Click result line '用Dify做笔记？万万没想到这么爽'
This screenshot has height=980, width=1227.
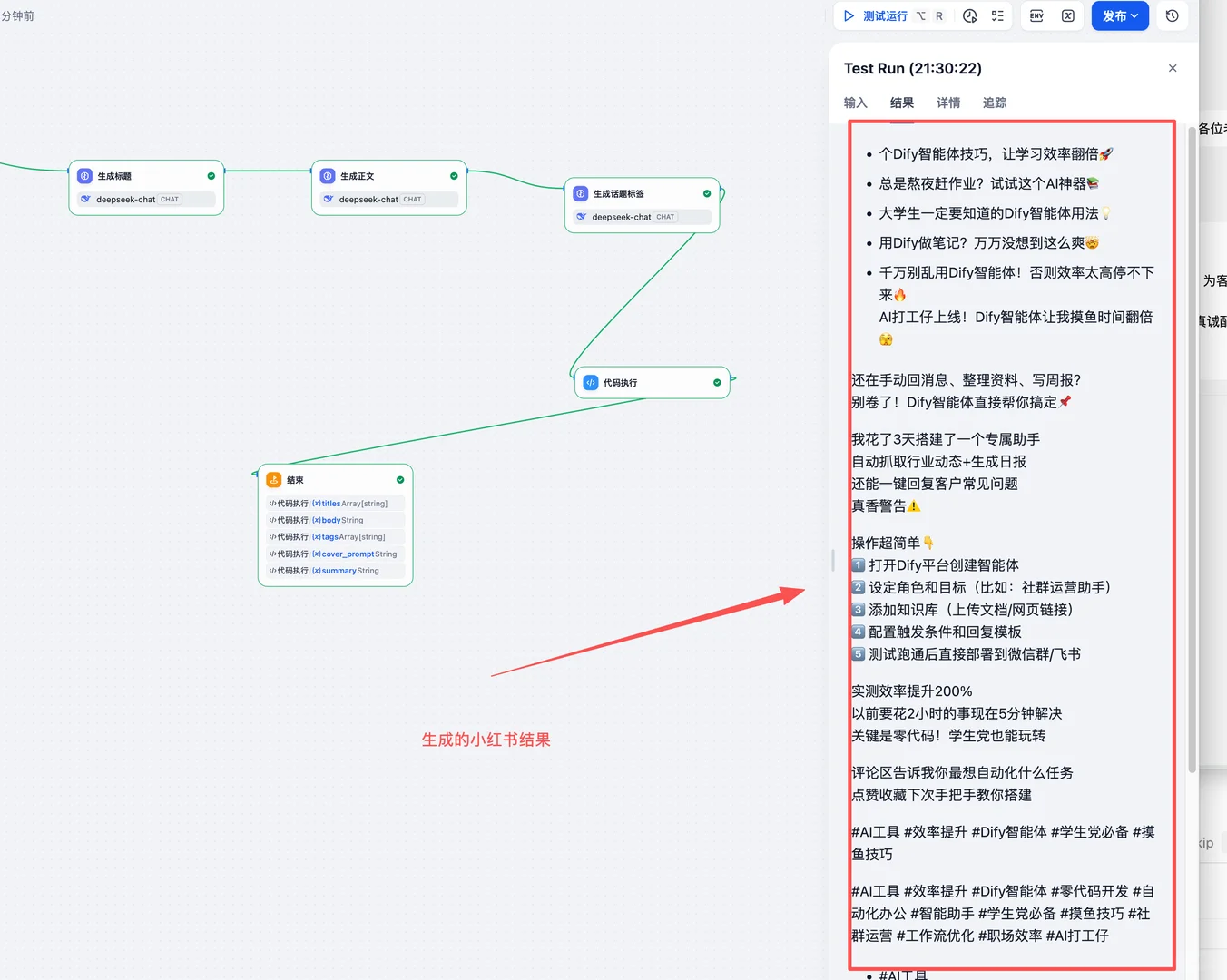(x=989, y=243)
